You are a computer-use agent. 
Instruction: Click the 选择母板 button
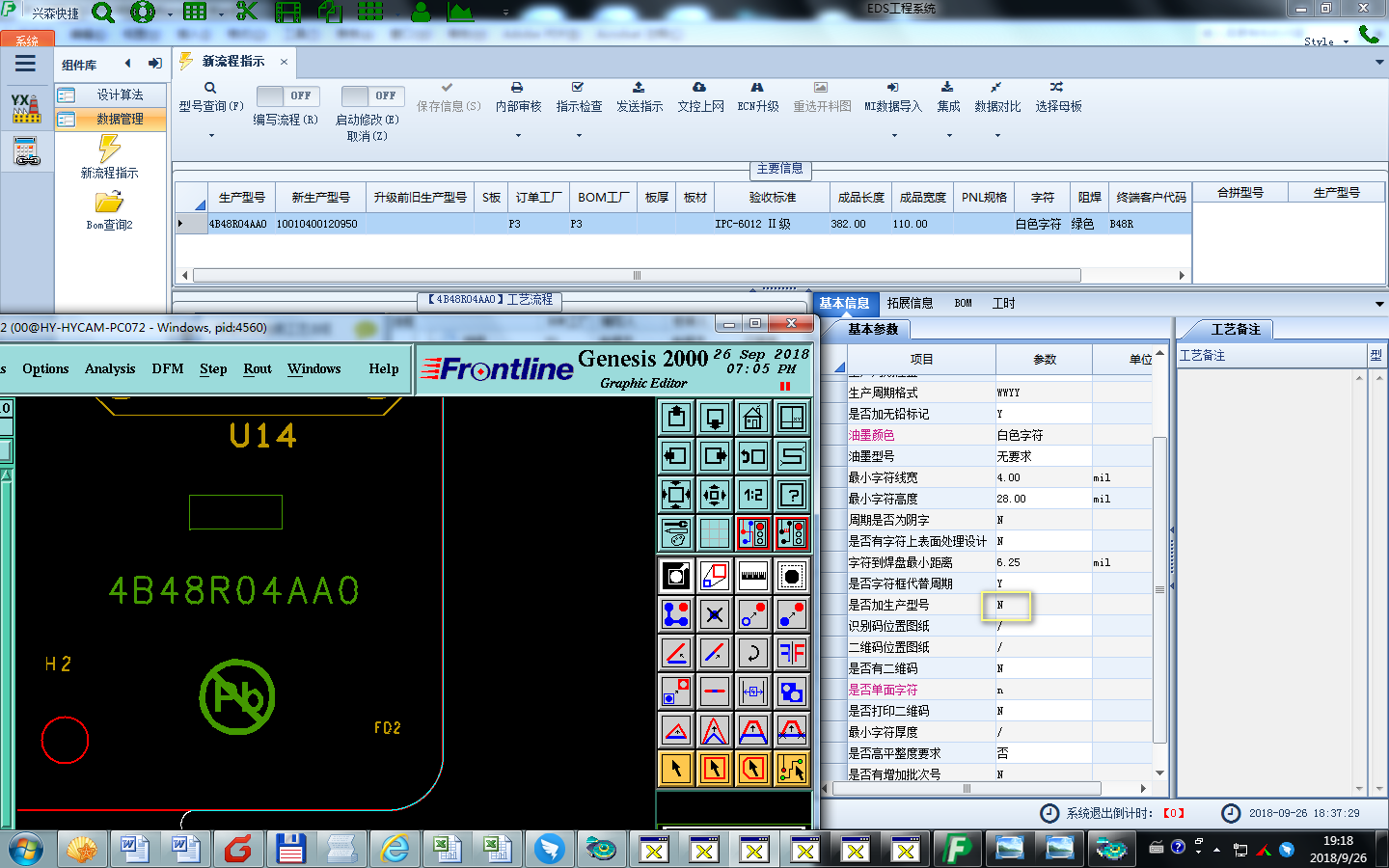[x=1058, y=97]
